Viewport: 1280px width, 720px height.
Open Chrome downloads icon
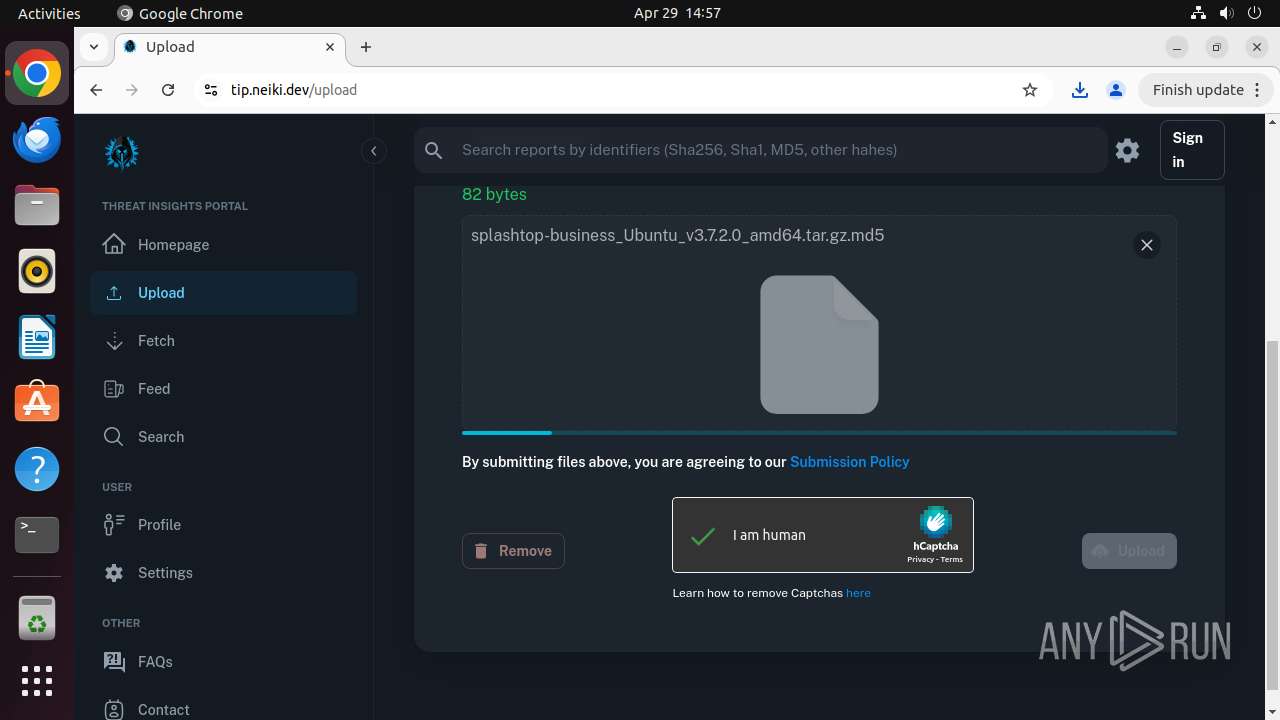tap(1080, 90)
